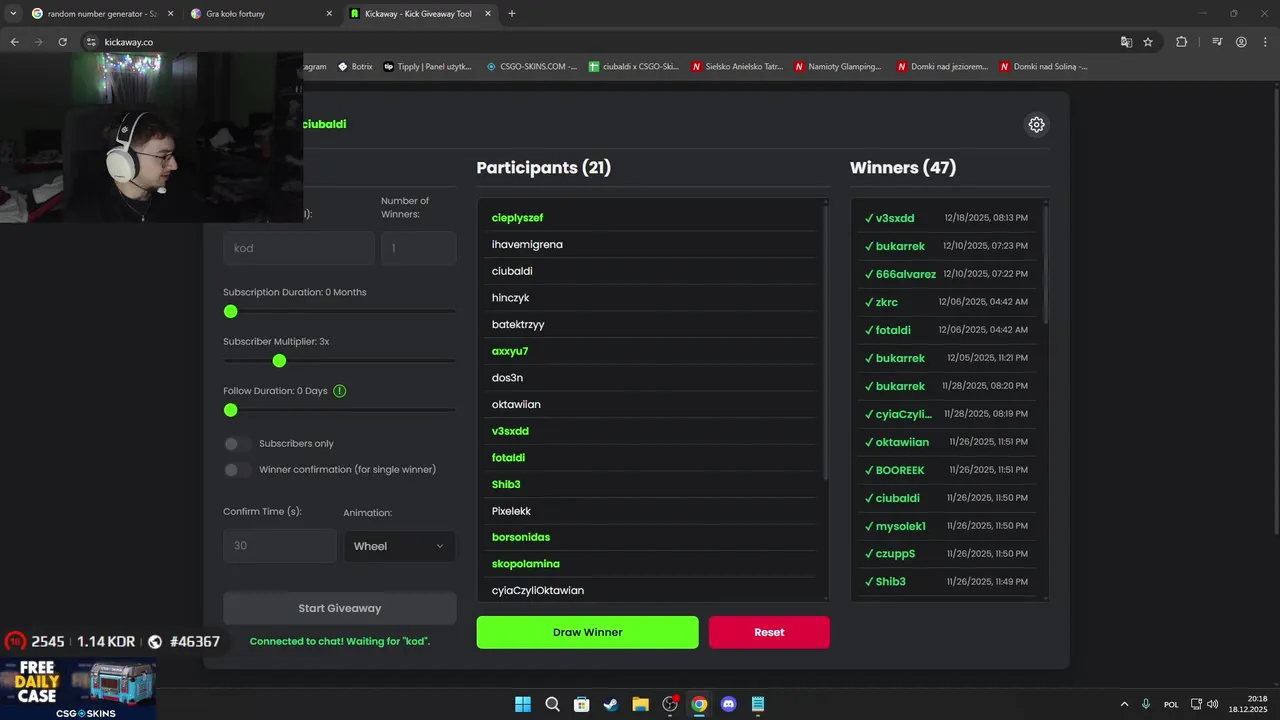Switch to Gra koło fortuny tab
This screenshot has height=720, width=1280.
260,14
